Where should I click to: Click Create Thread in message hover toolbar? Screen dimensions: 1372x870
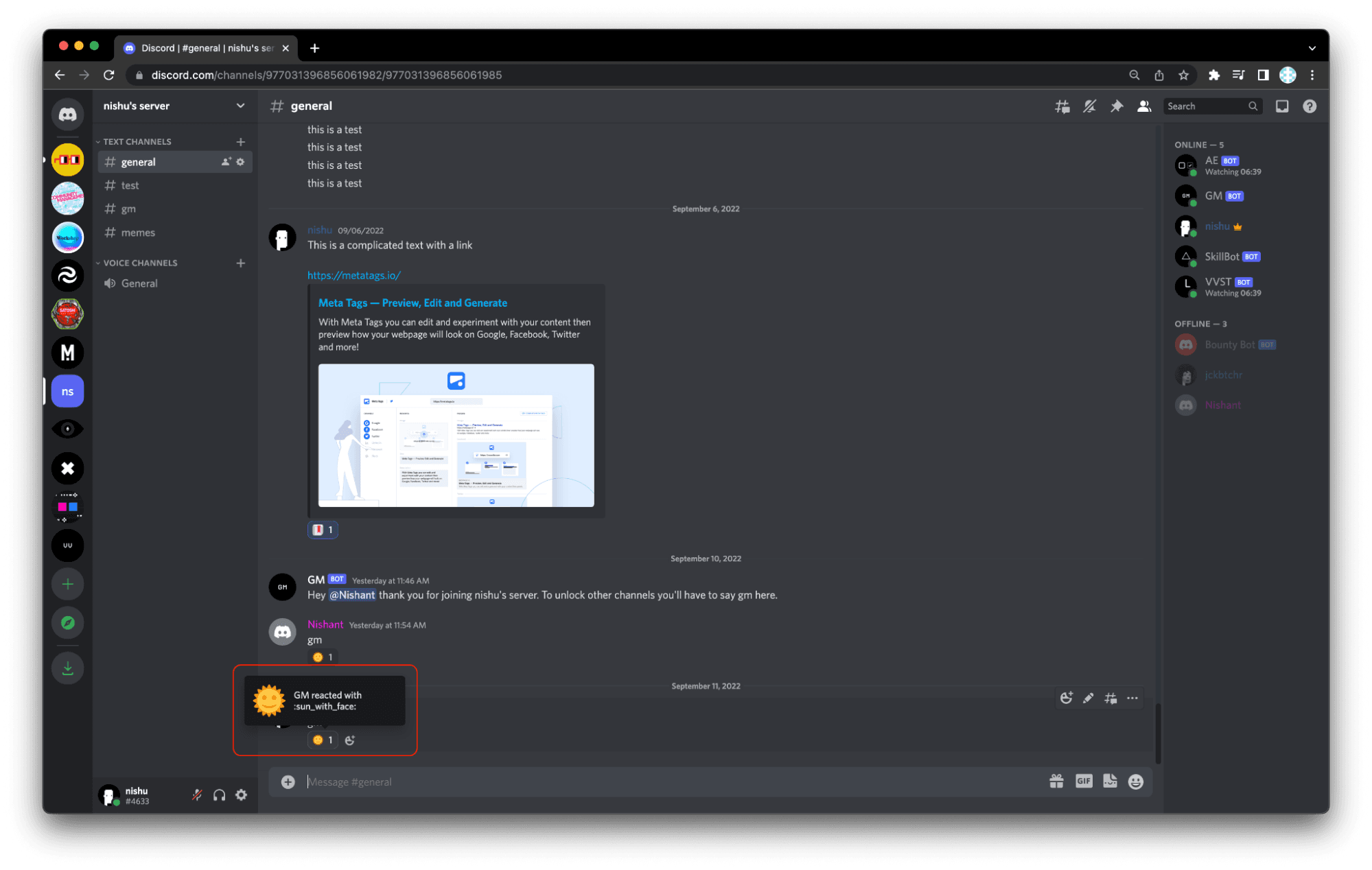[1110, 698]
